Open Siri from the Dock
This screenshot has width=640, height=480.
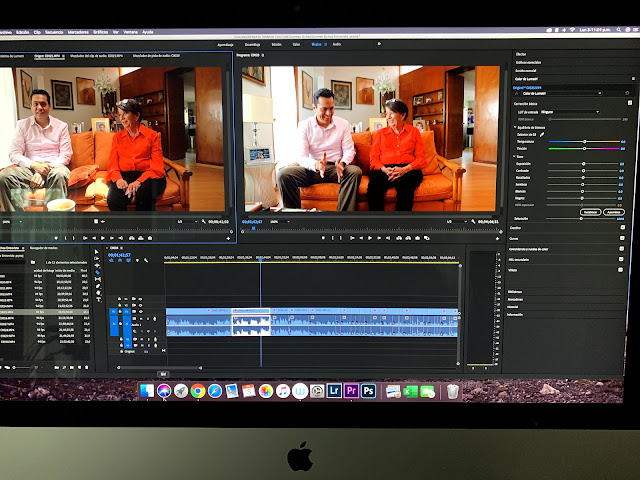tap(163, 390)
